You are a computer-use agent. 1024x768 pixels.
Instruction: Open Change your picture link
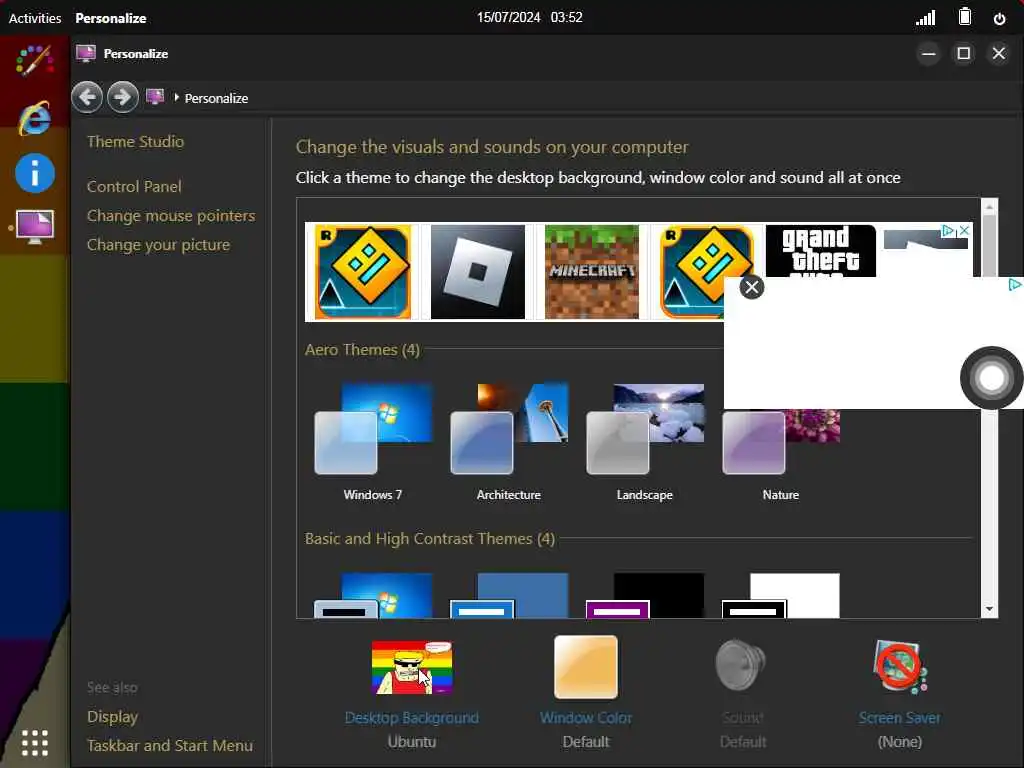[158, 245]
